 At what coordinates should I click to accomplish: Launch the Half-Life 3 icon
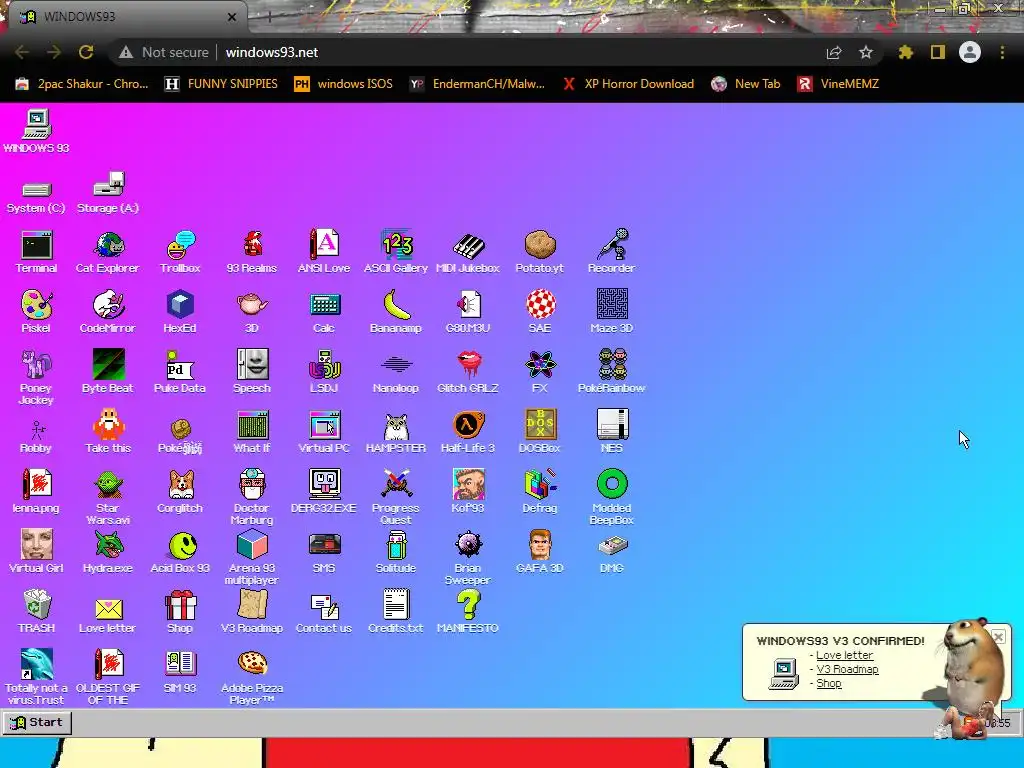click(468, 432)
